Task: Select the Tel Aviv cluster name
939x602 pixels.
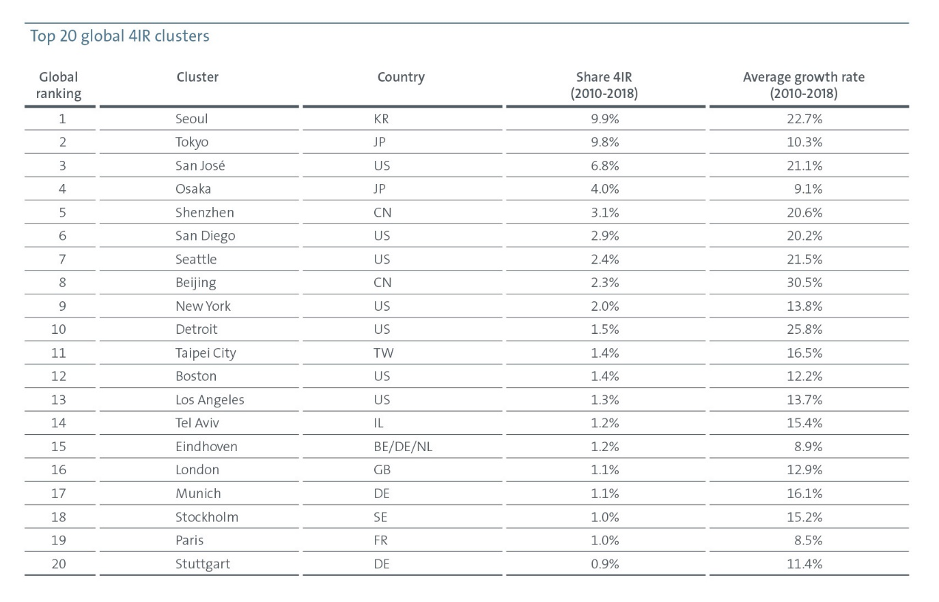Action: [197, 423]
